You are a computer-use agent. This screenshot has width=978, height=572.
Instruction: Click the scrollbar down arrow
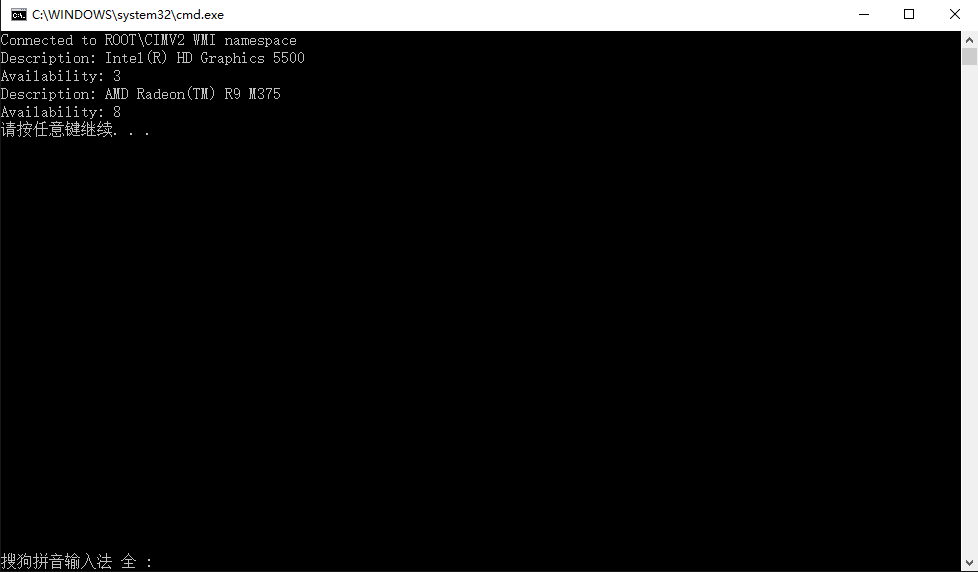point(969,562)
